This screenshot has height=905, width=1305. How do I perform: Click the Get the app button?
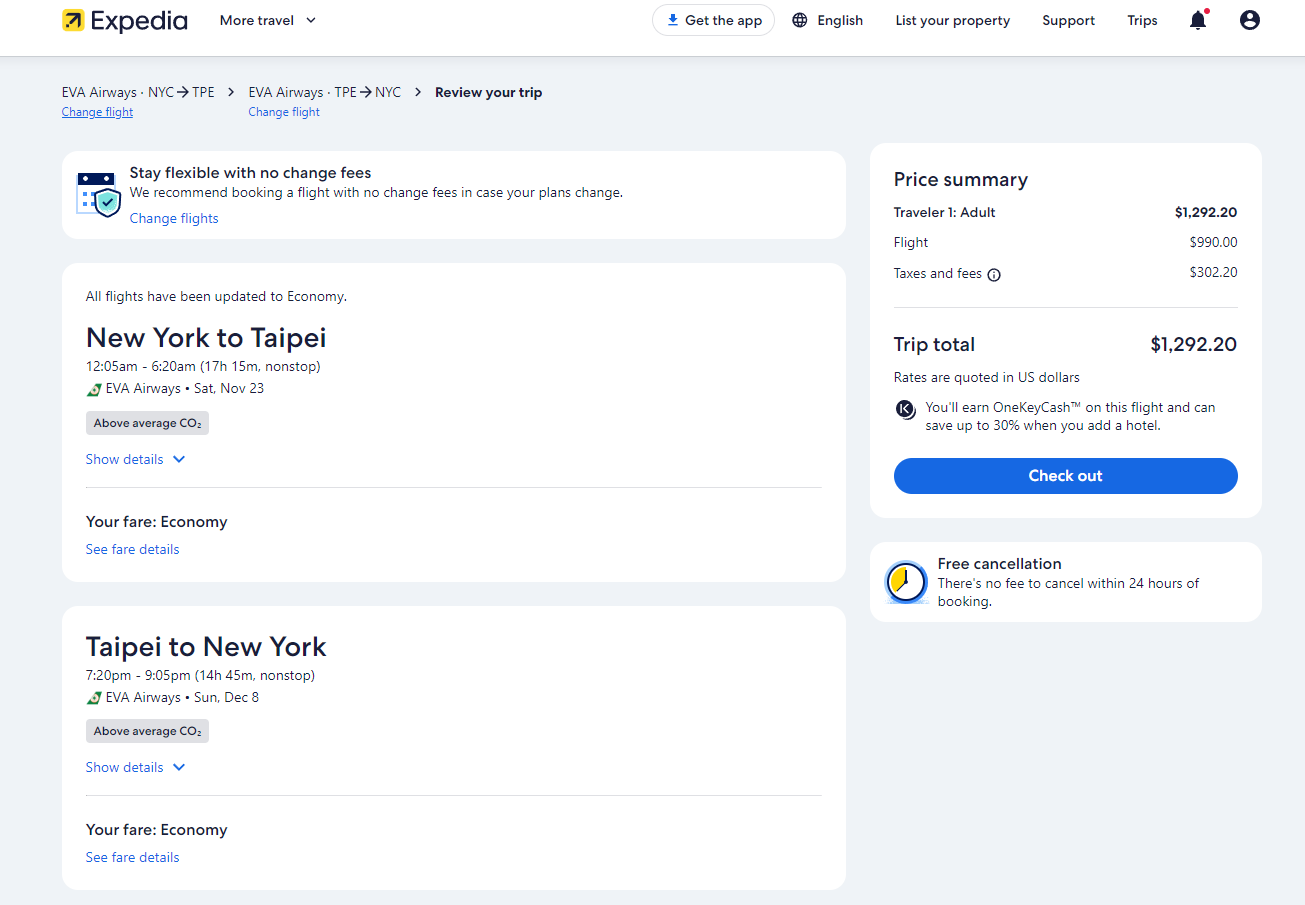tap(713, 20)
